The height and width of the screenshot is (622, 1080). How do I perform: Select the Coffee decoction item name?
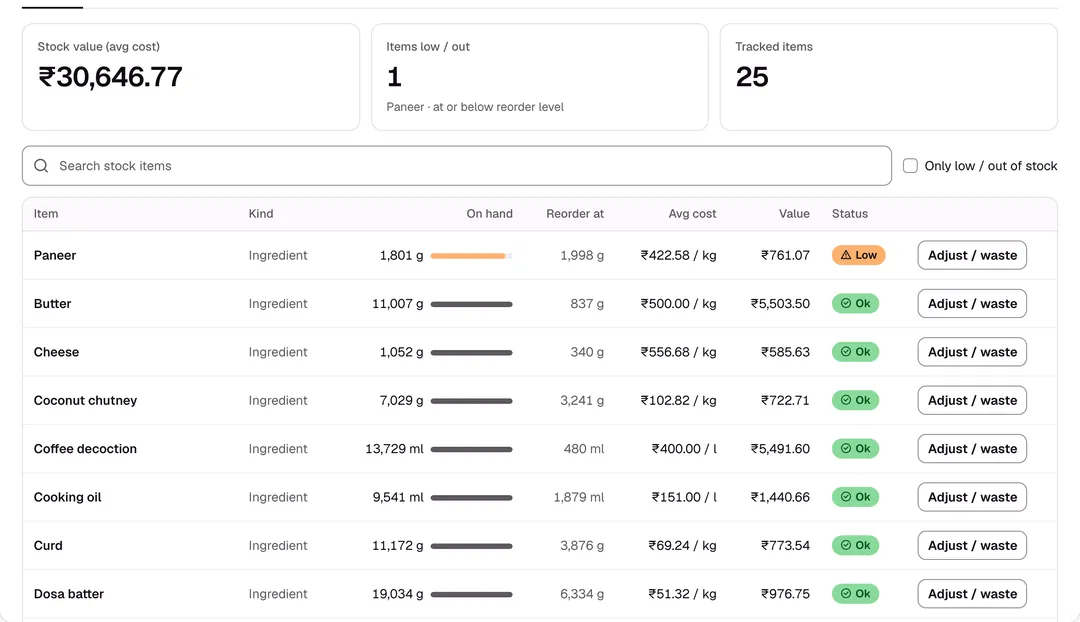[x=85, y=448]
